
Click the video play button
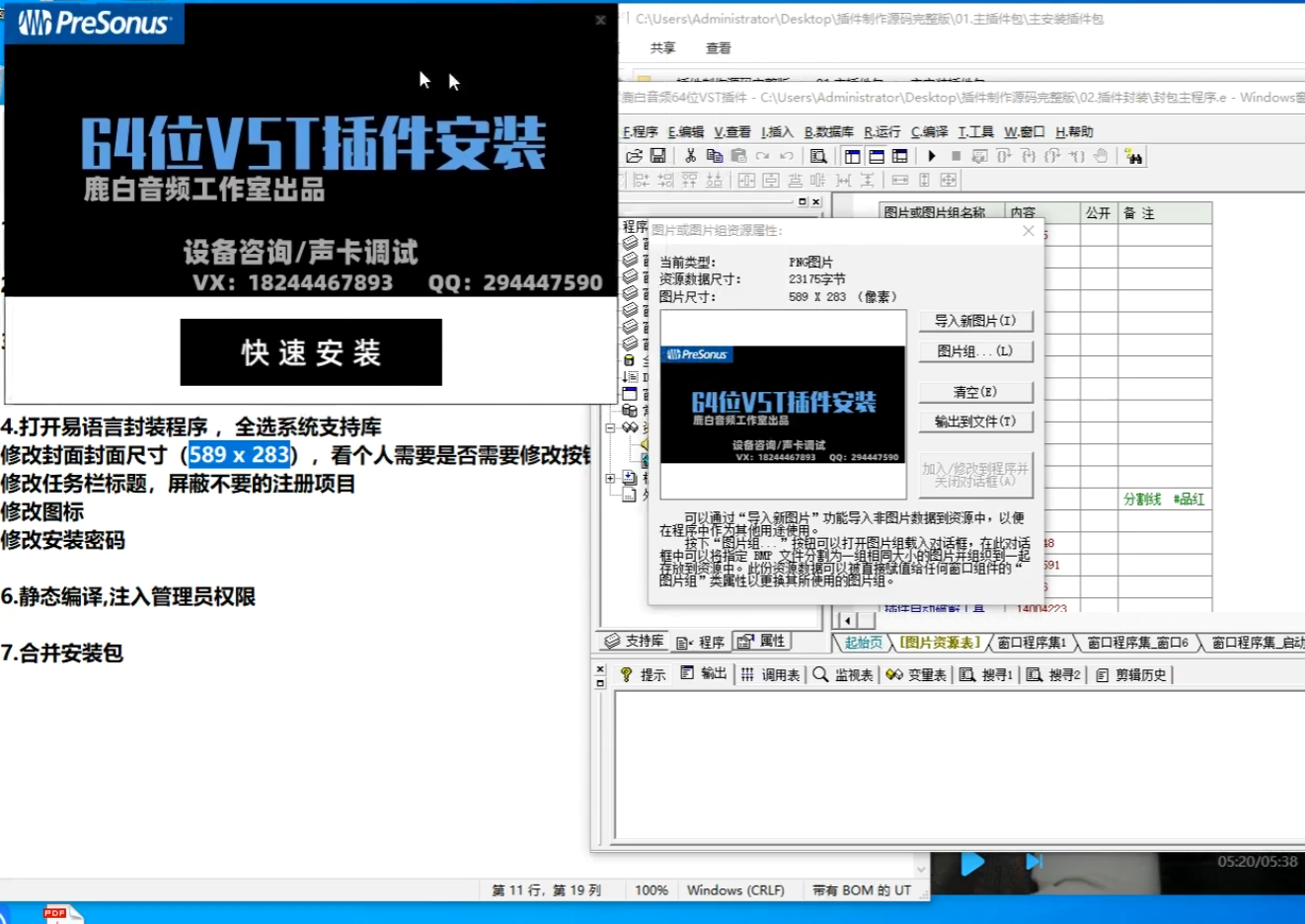(x=972, y=863)
